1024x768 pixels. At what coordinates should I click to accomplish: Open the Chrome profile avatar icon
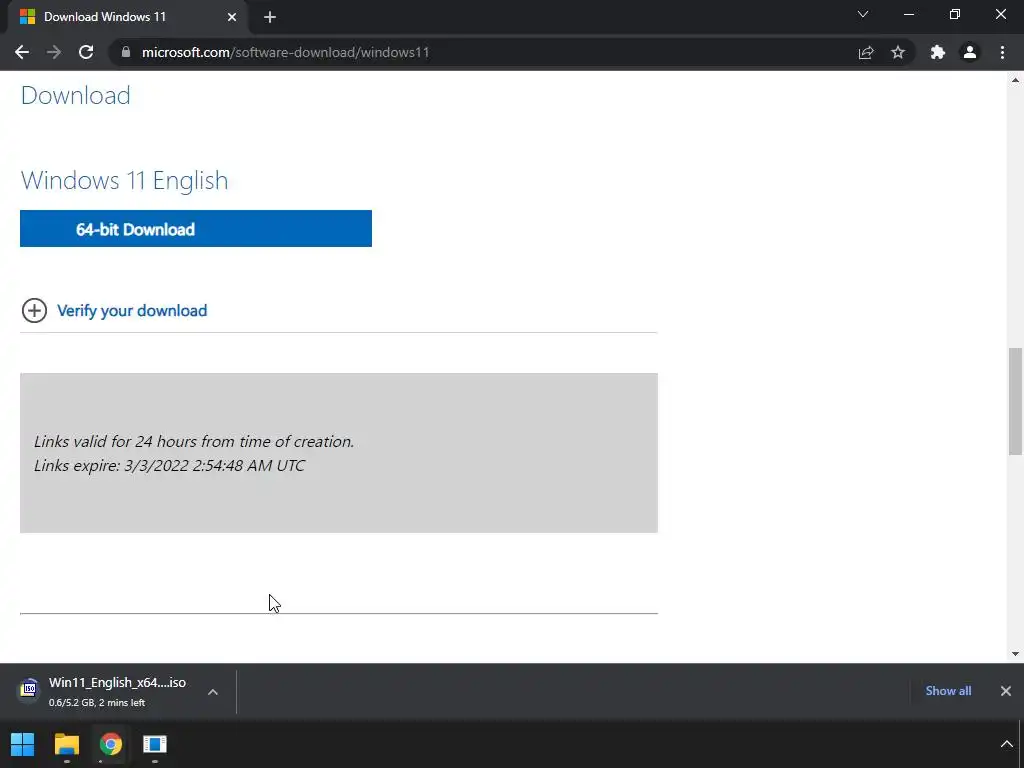[x=970, y=52]
